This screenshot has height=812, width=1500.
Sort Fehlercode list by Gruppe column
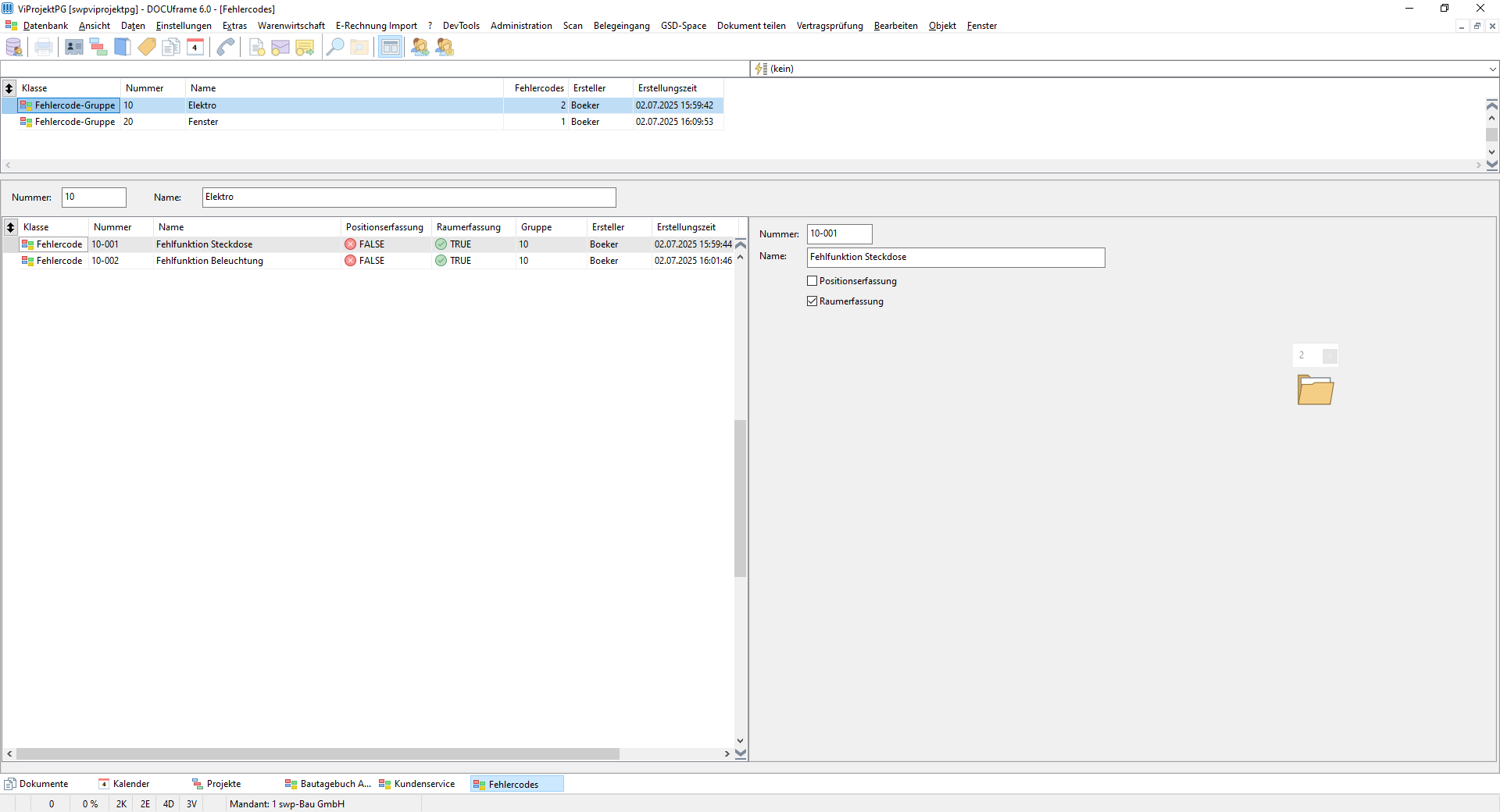552,227
